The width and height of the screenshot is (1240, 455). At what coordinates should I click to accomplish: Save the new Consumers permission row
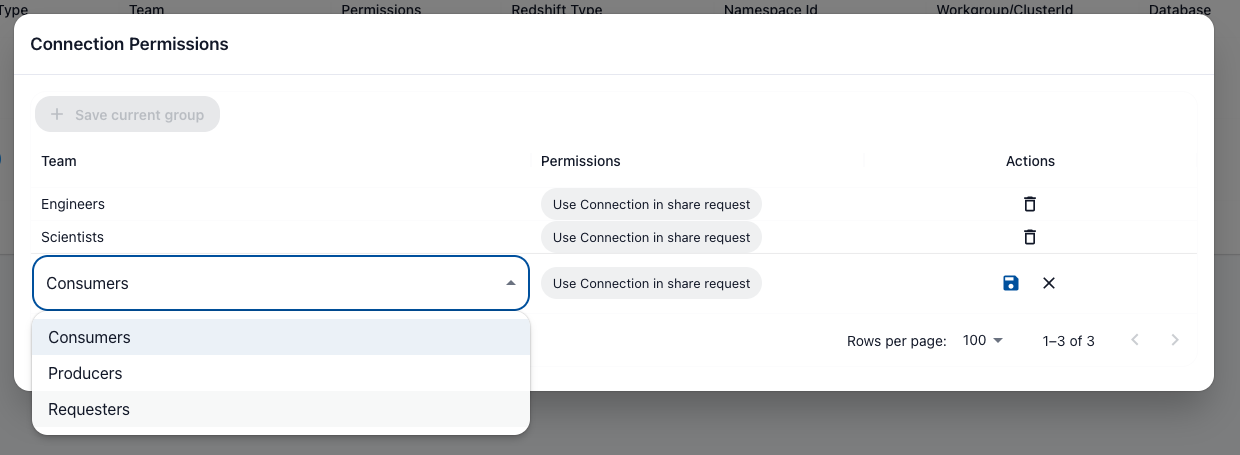coord(1011,283)
